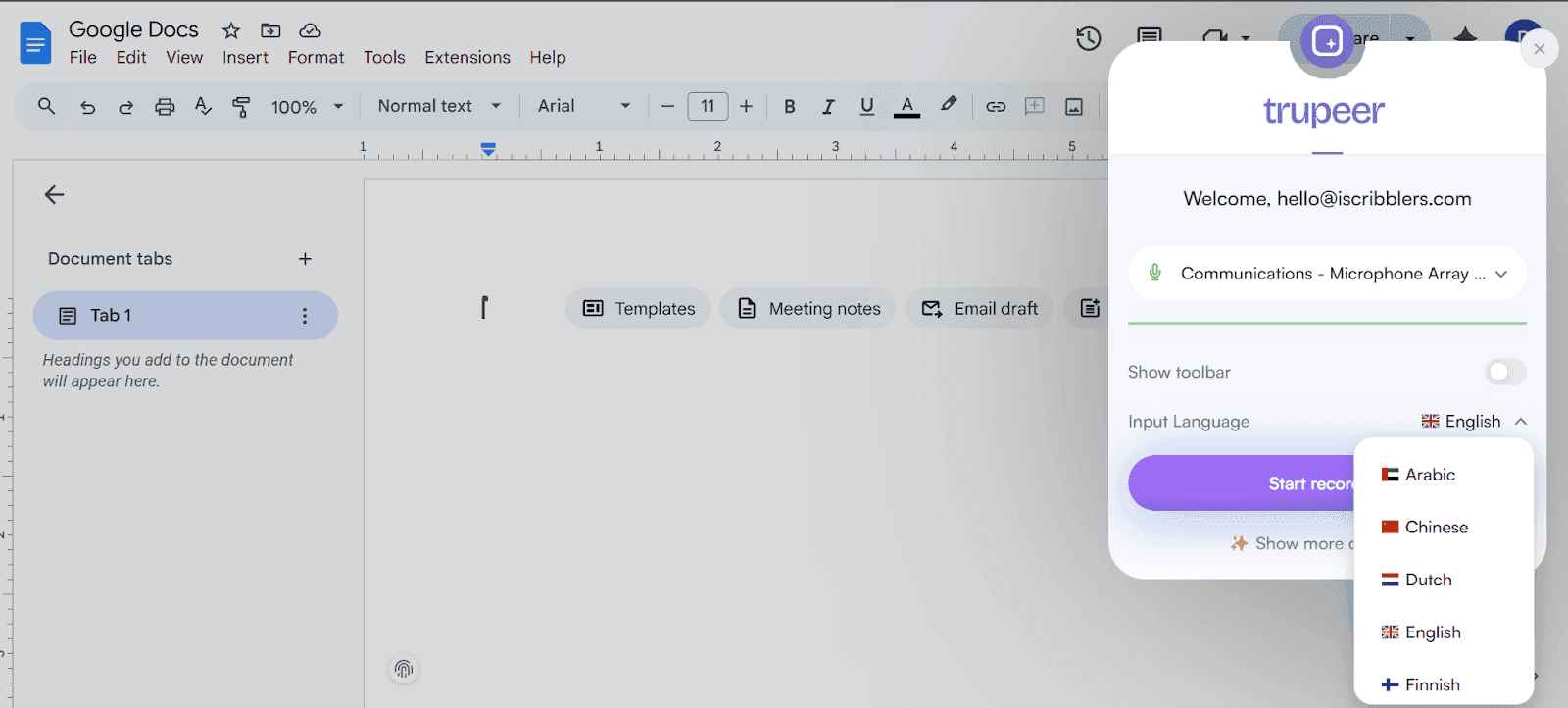This screenshot has width=1568, height=708.
Task: Open Tab 1 options menu
Action: (x=305, y=316)
